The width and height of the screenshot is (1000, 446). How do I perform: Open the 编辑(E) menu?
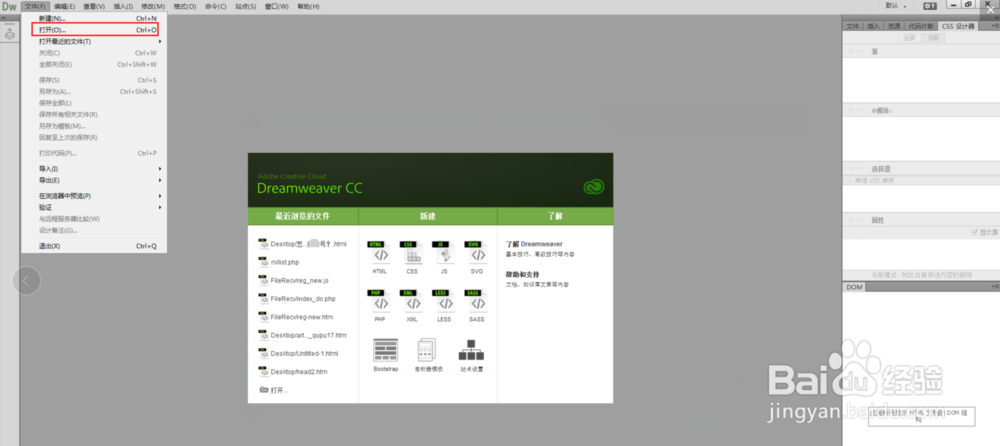[x=64, y=6]
